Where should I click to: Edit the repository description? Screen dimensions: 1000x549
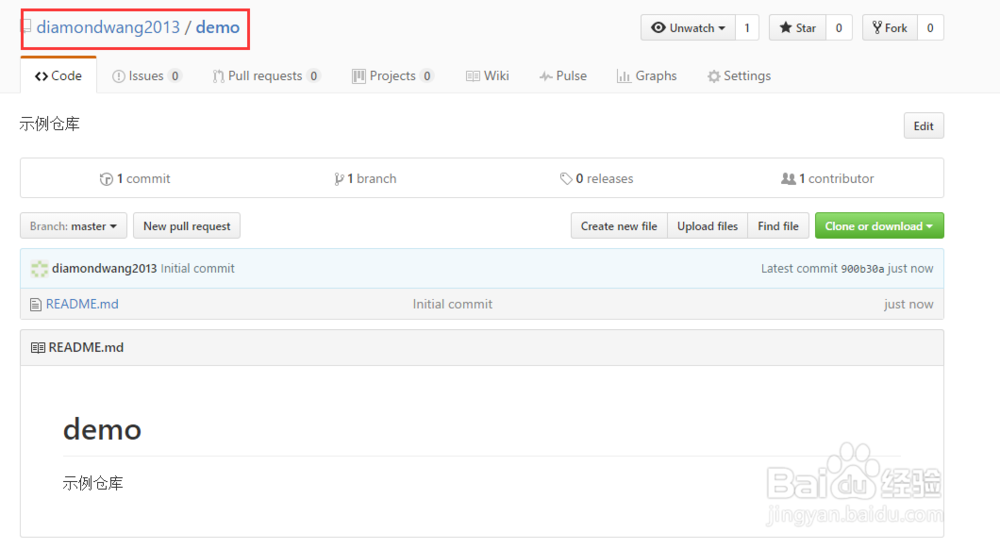pos(923,126)
